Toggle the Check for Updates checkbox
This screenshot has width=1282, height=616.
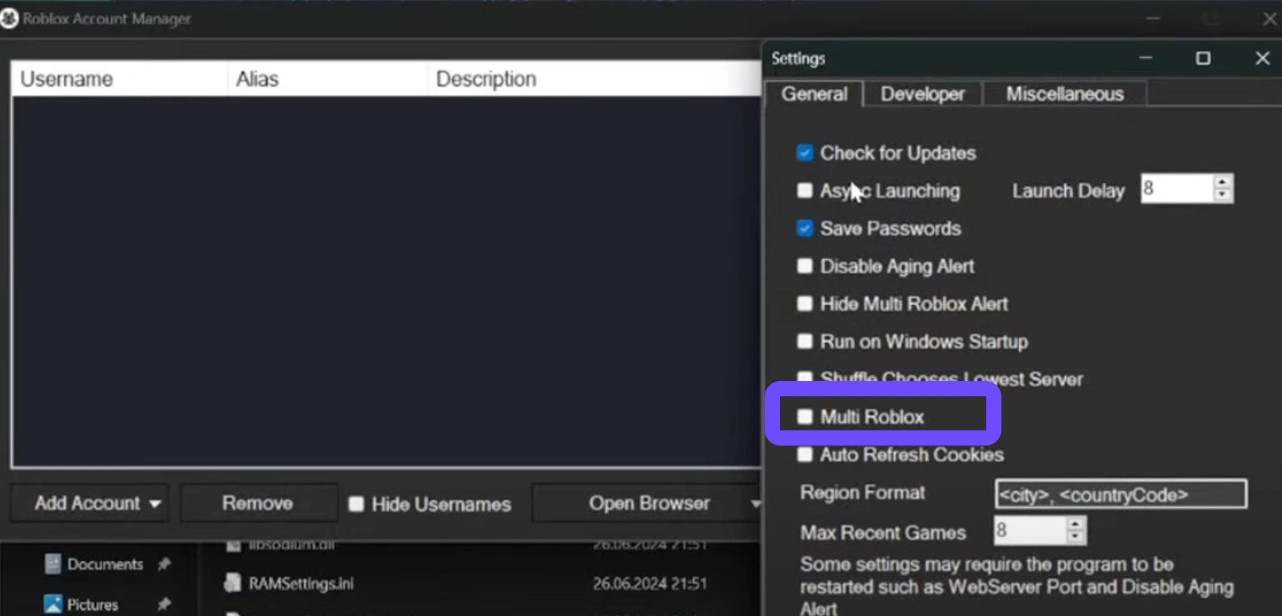click(805, 153)
